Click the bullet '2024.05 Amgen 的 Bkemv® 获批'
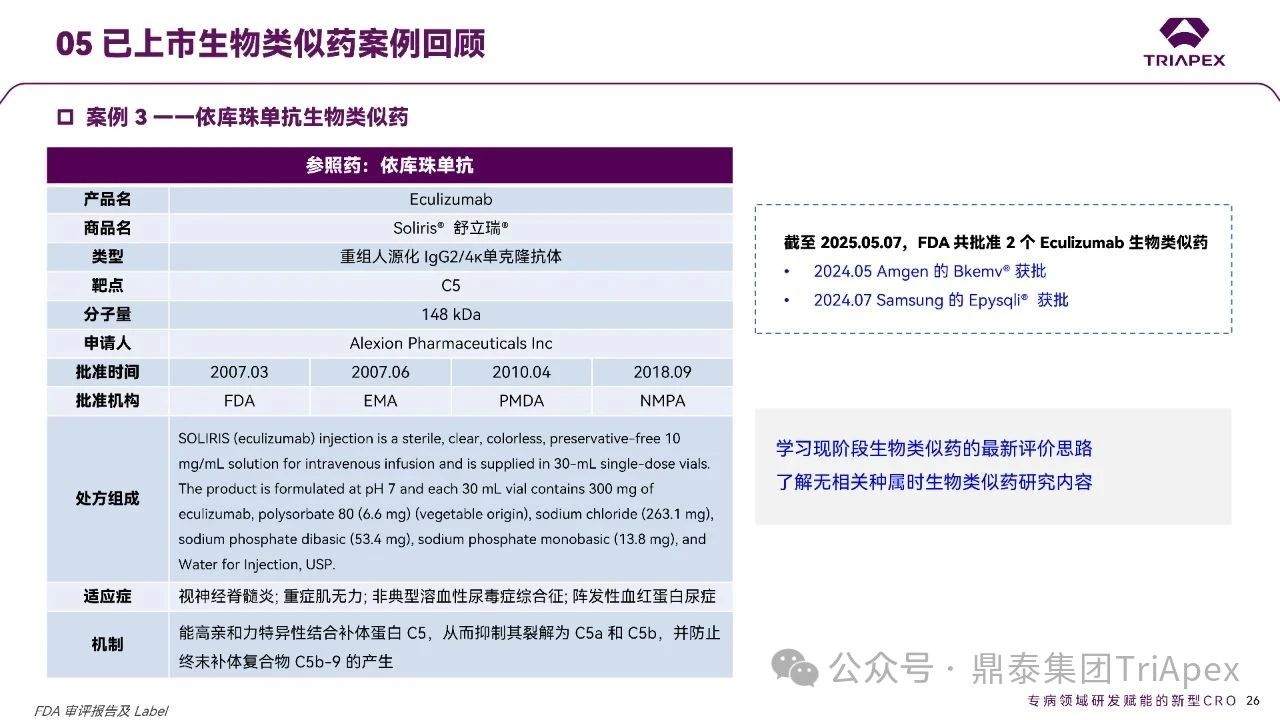Image resolution: width=1280 pixels, height=720 pixels. 929,271
